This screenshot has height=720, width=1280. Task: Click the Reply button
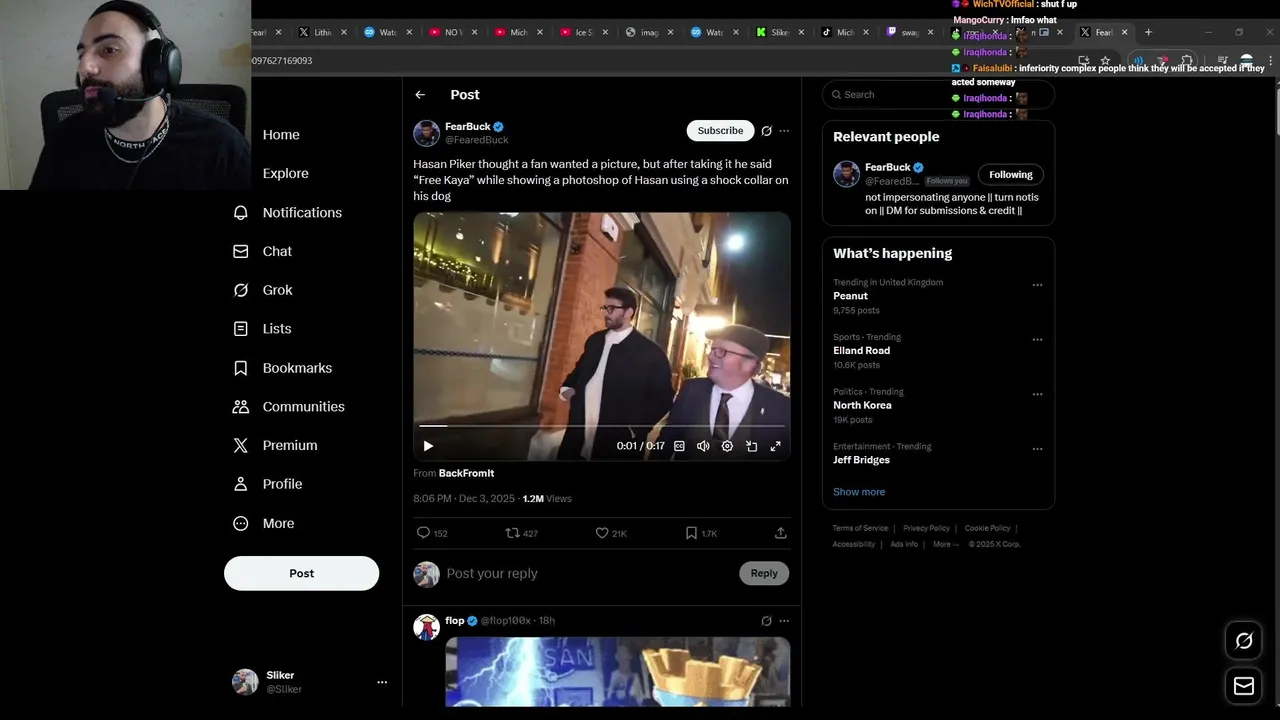(764, 573)
